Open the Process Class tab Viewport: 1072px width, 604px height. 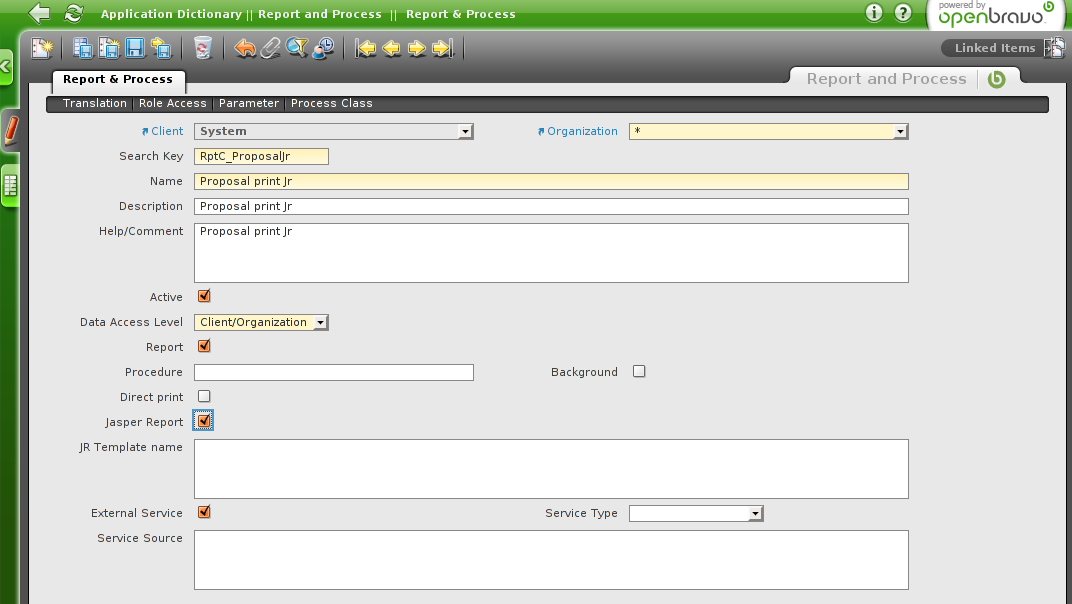(332, 103)
